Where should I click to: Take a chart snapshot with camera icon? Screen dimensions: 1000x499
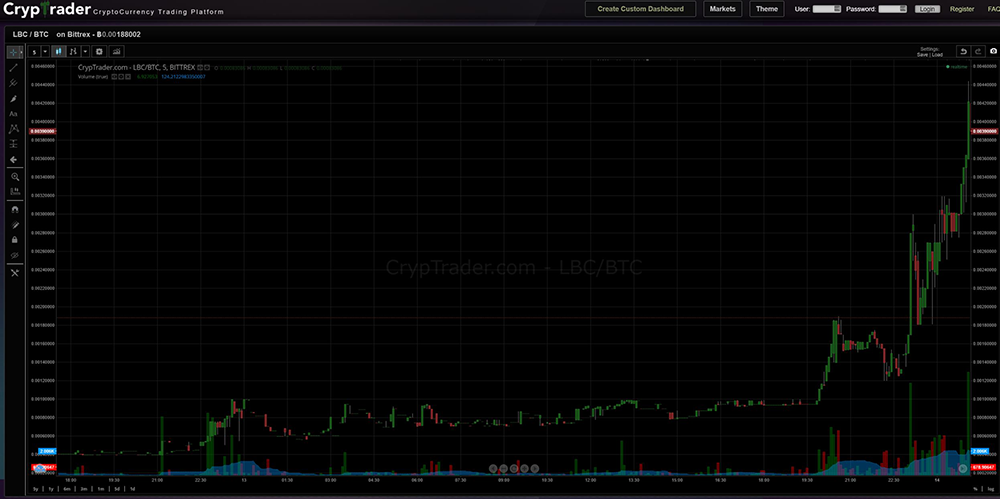(x=992, y=51)
